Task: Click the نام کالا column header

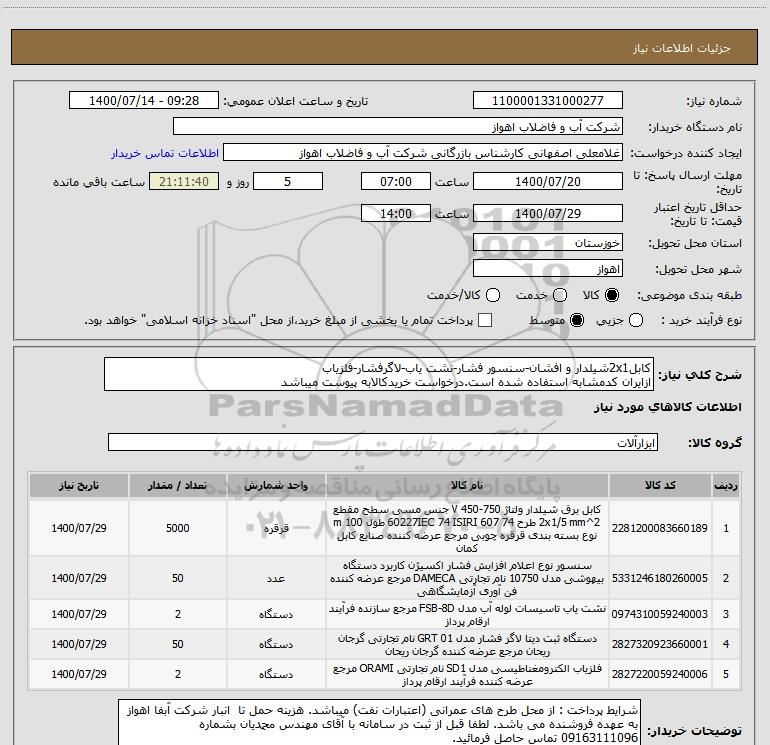Action: [x=467, y=486]
